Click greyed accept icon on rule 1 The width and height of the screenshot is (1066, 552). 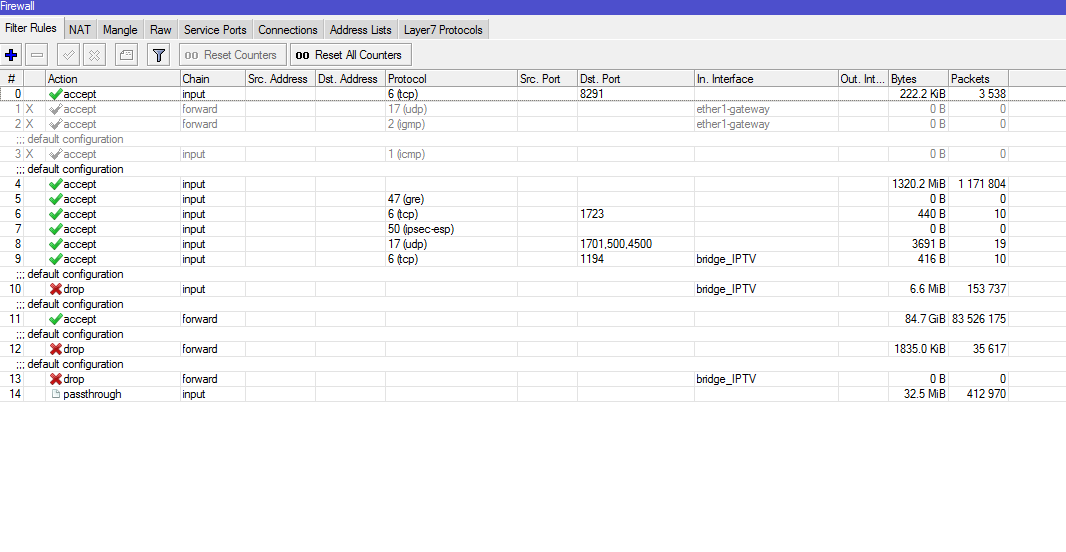pyautogui.click(x=56, y=109)
